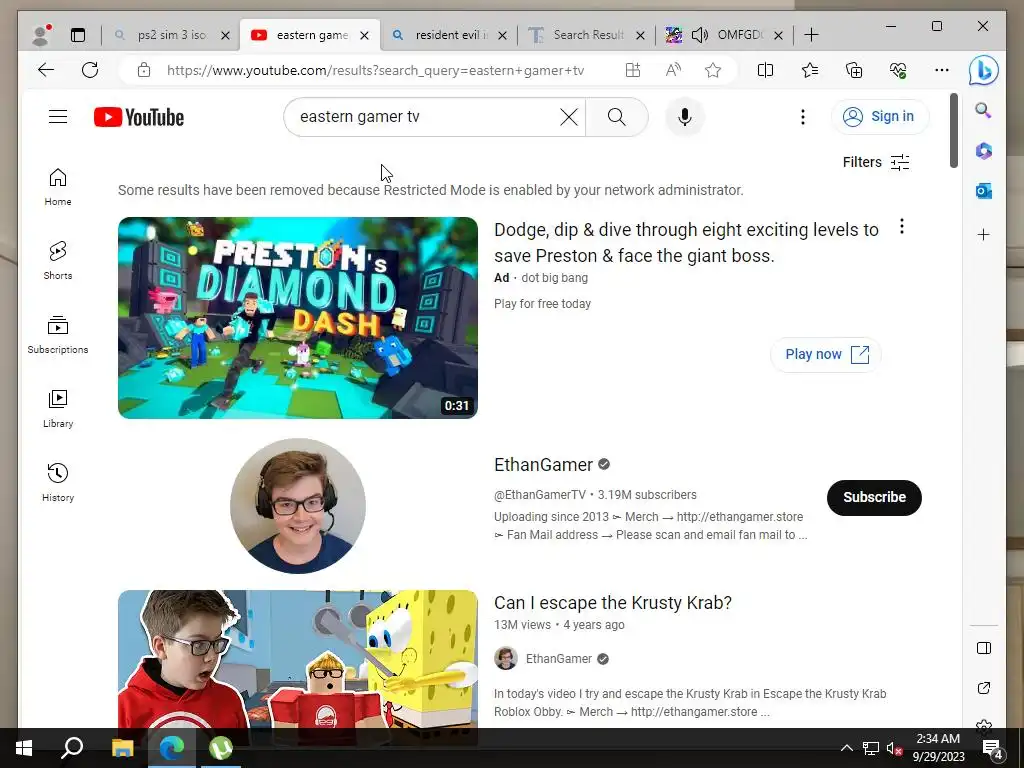This screenshot has width=1024, height=768.
Task: Open the Windows Start menu
Action: click(x=24, y=748)
